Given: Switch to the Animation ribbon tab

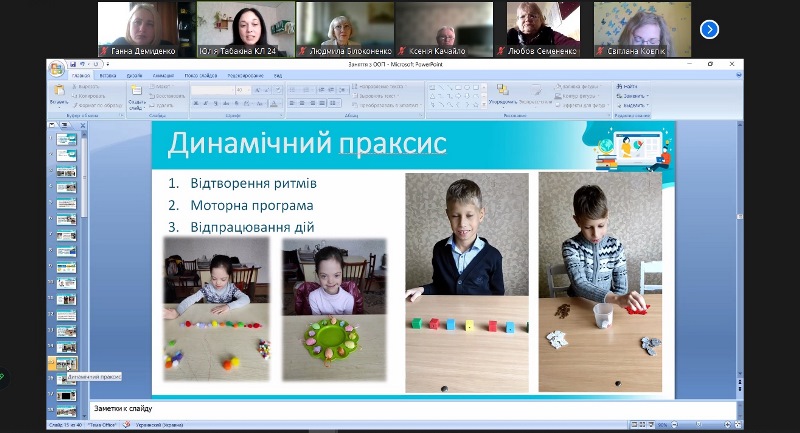Looking at the screenshot, I should (x=164, y=75).
